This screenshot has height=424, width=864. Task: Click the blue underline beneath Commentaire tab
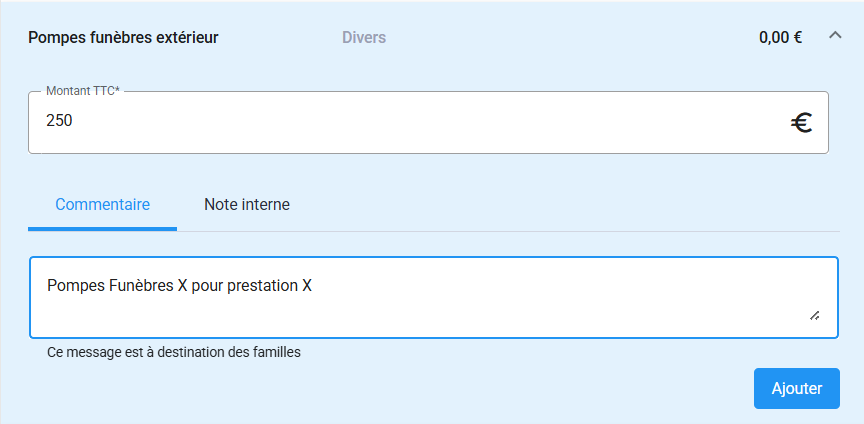[102, 229]
